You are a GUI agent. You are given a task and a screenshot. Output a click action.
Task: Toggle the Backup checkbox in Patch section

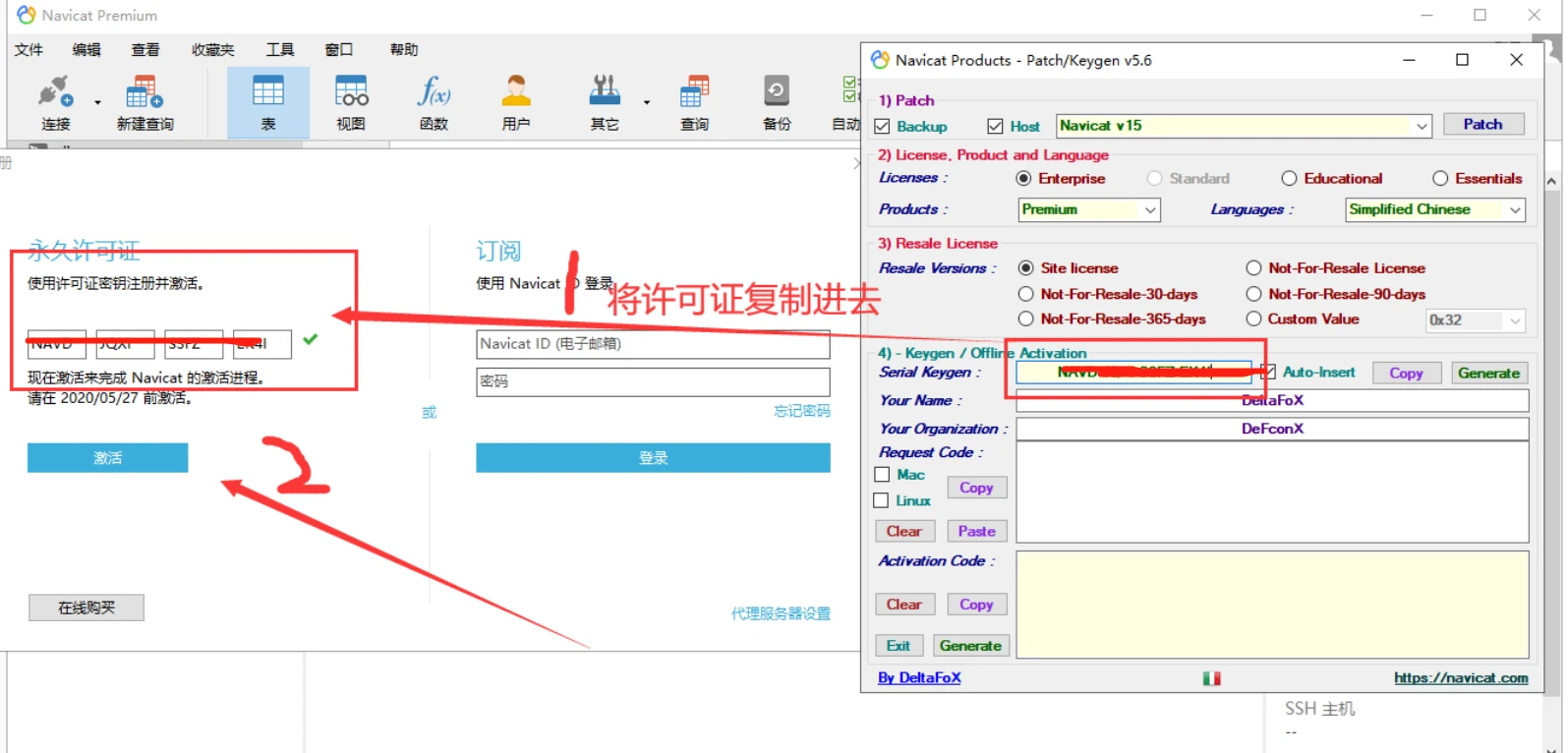882,126
